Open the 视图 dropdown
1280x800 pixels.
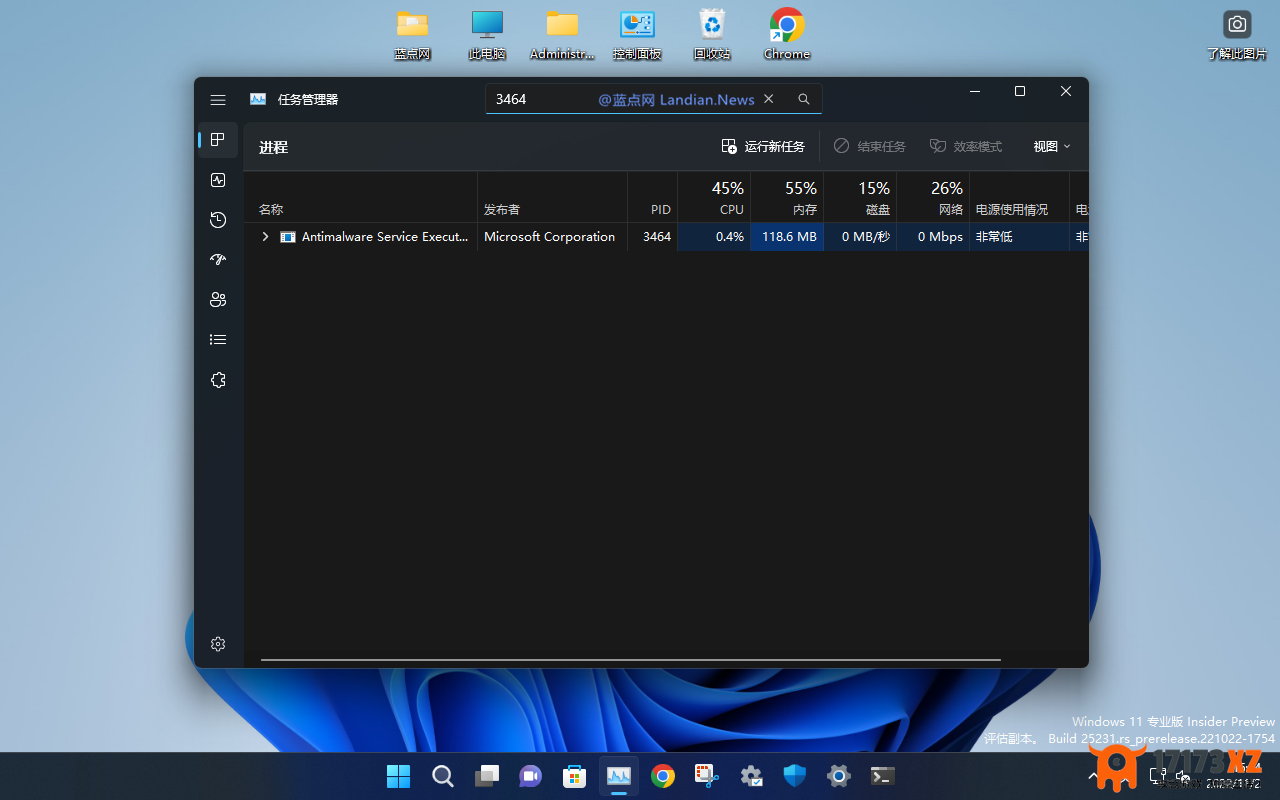1052,147
